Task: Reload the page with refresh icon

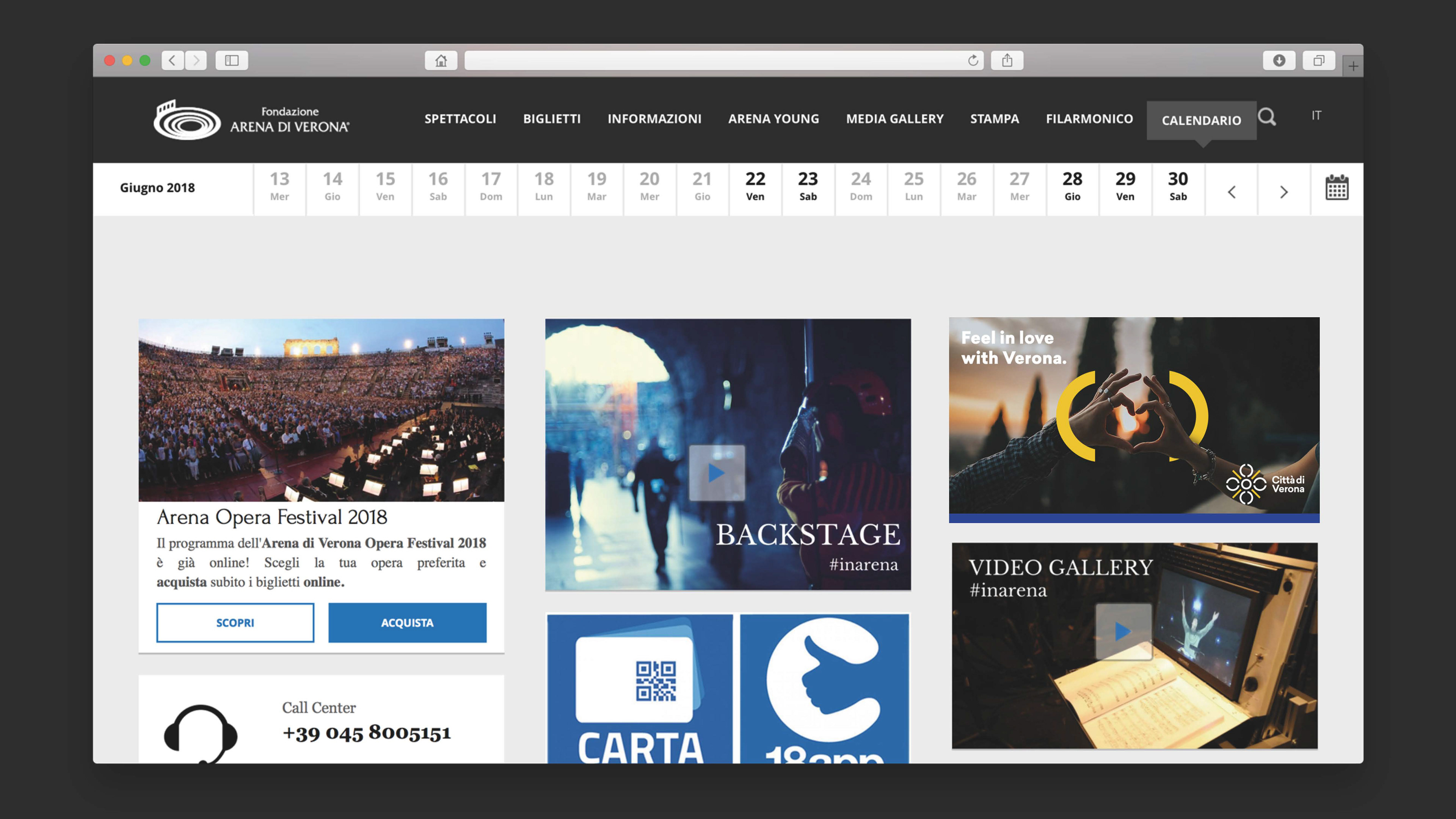Action: [973, 61]
